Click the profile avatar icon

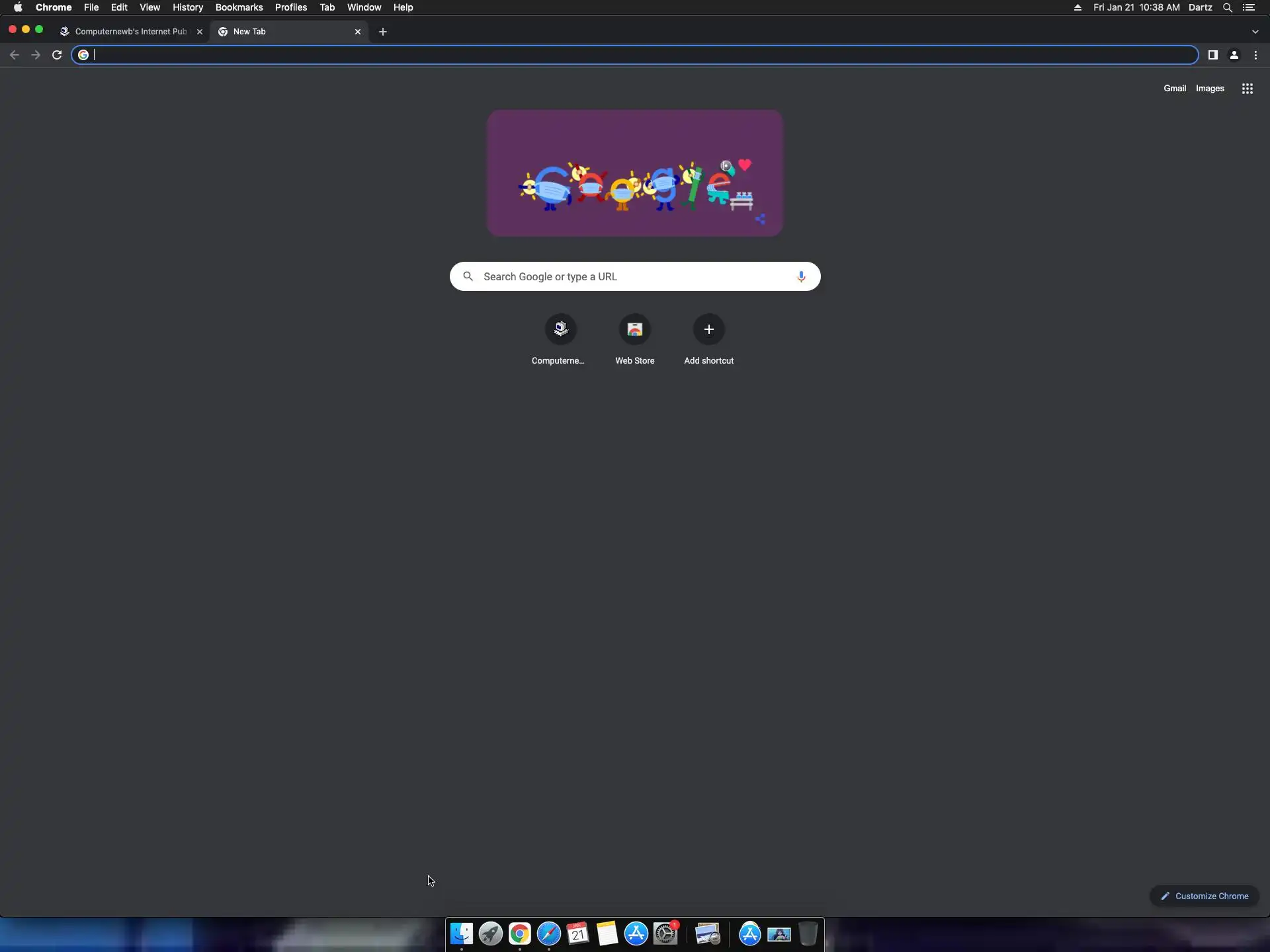[1234, 55]
